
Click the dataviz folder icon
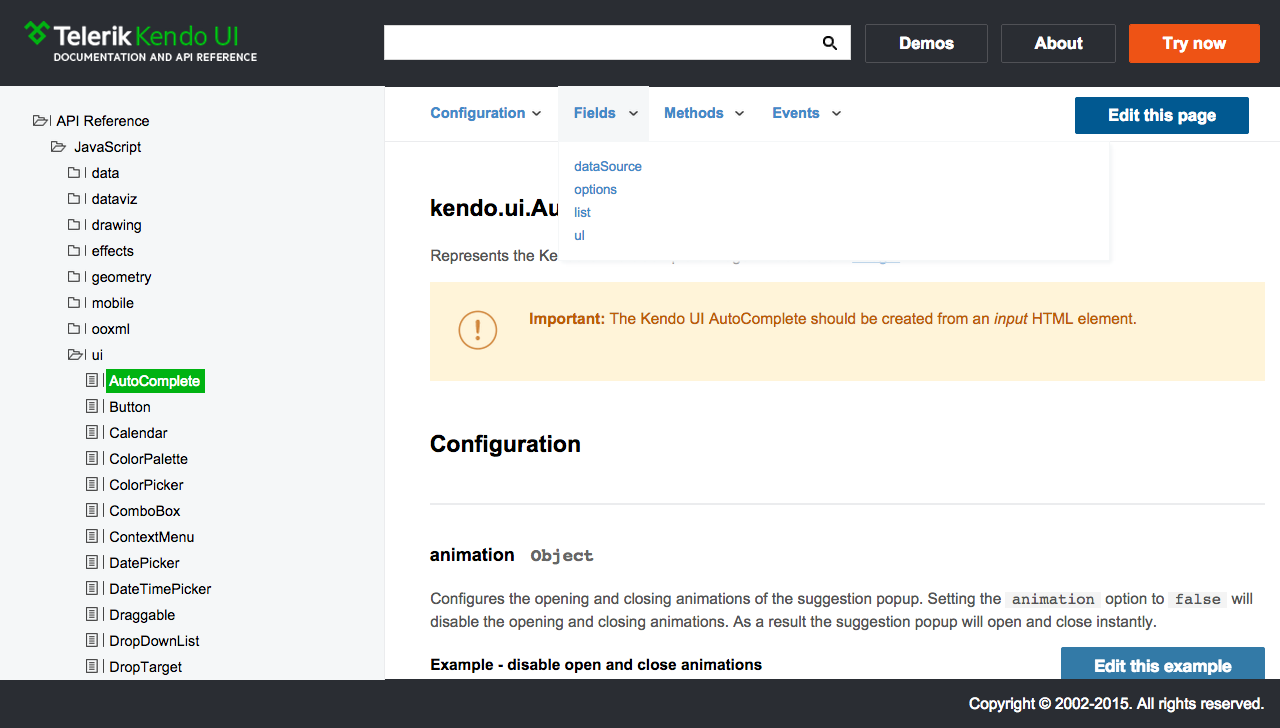point(74,199)
